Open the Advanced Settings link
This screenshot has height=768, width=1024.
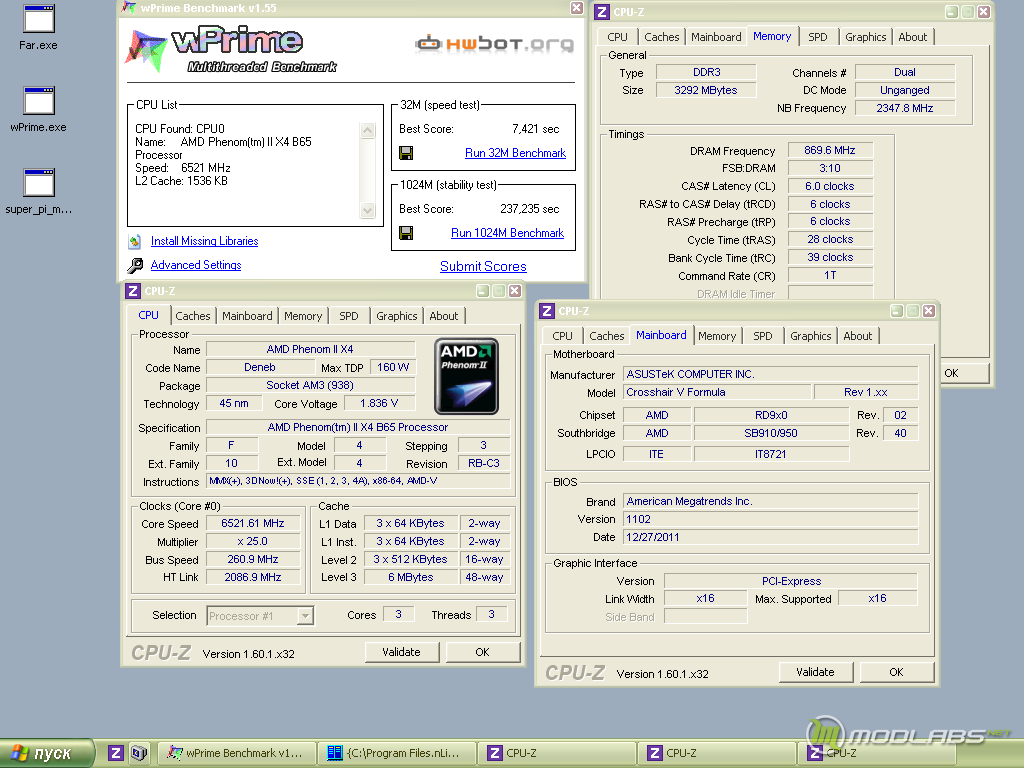[x=196, y=265]
